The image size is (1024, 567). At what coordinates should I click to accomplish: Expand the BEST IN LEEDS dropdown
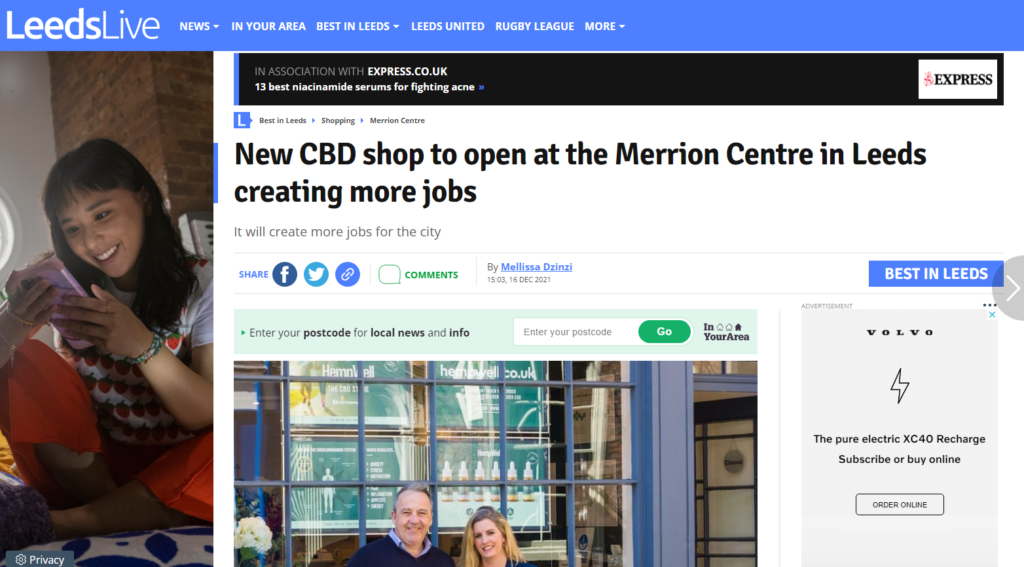coord(357,26)
